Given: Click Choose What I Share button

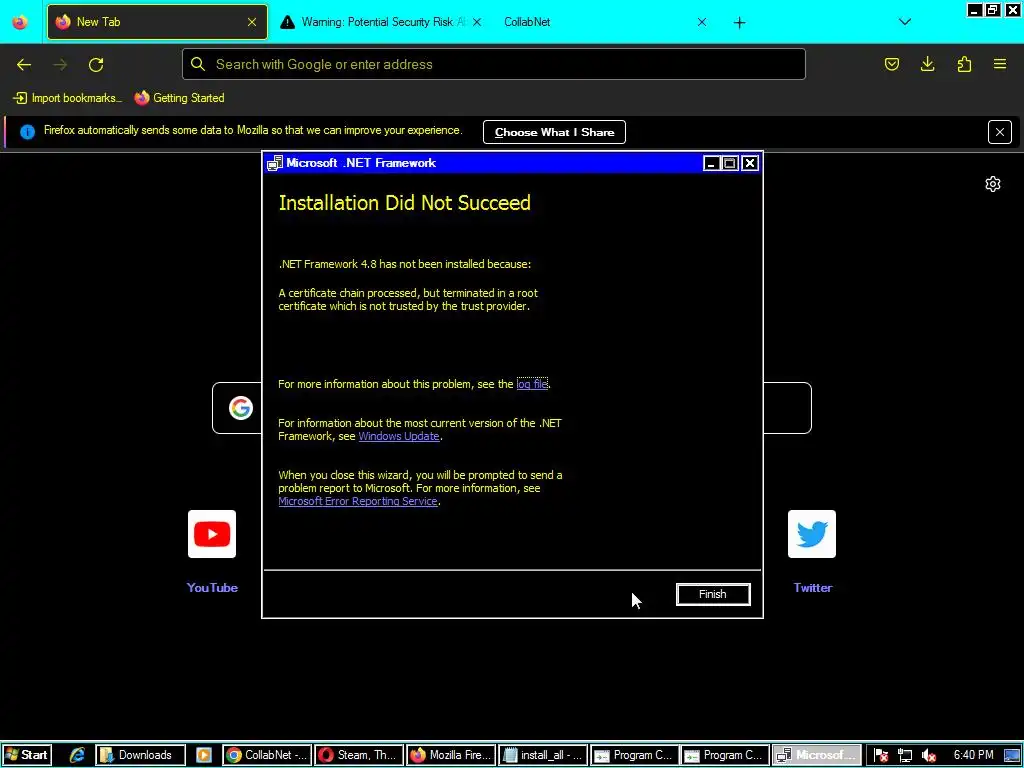Looking at the screenshot, I should 554,132.
